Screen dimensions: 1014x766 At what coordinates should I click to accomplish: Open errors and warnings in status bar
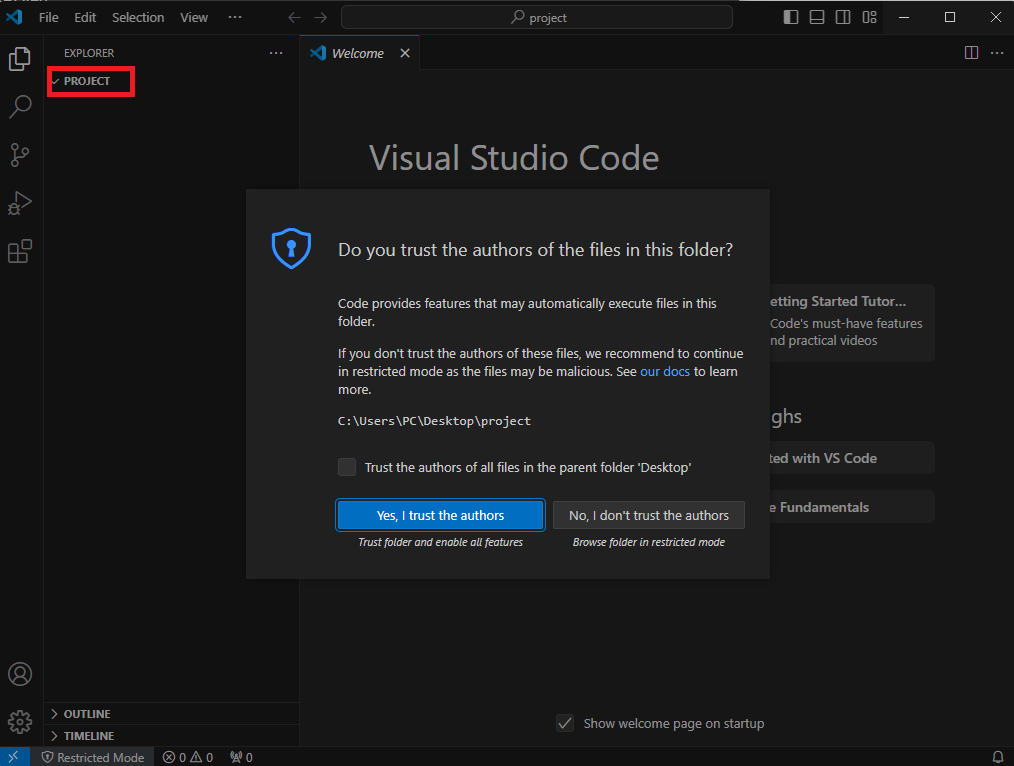(x=188, y=757)
